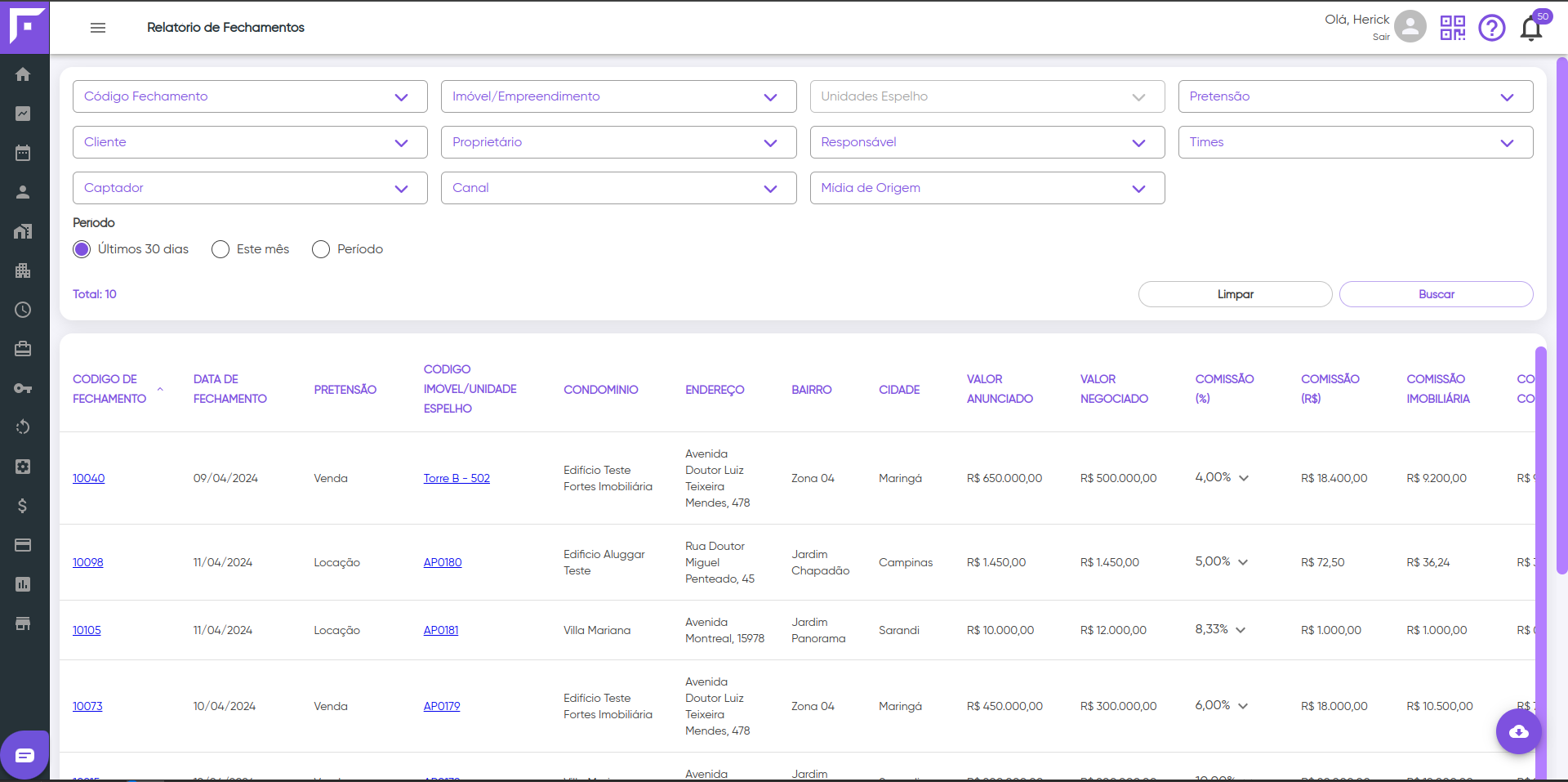Click the Total: 10 label
This screenshot has height=782, width=1568.
(95, 294)
